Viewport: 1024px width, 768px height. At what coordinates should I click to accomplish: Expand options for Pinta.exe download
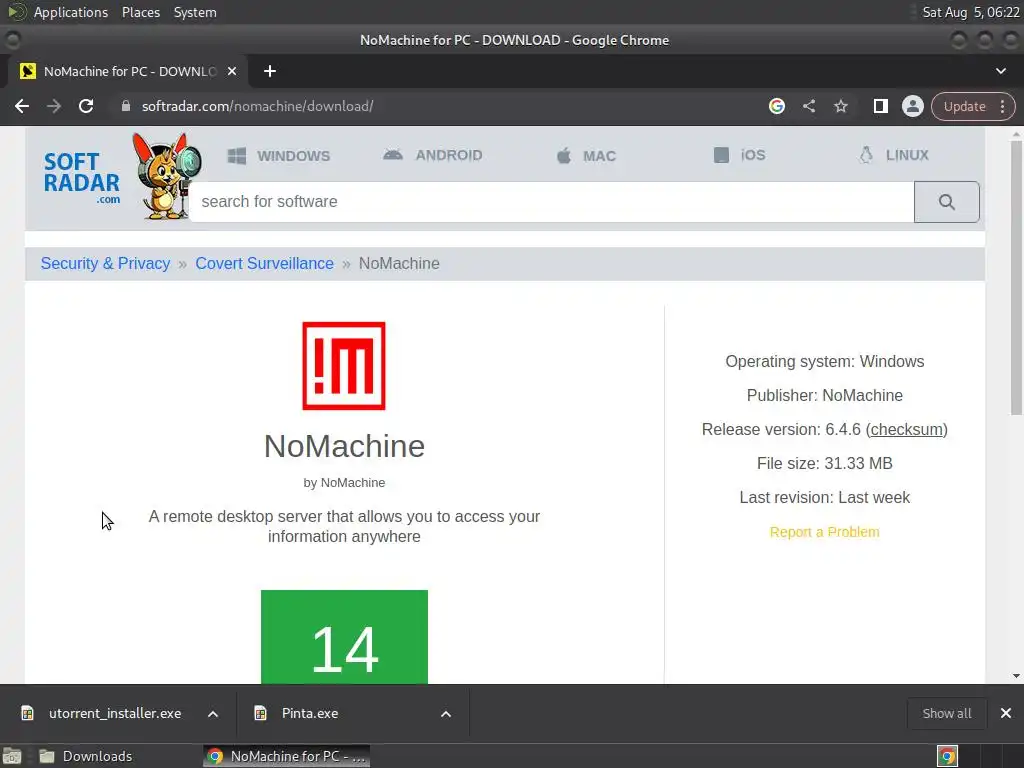[446, 714]
